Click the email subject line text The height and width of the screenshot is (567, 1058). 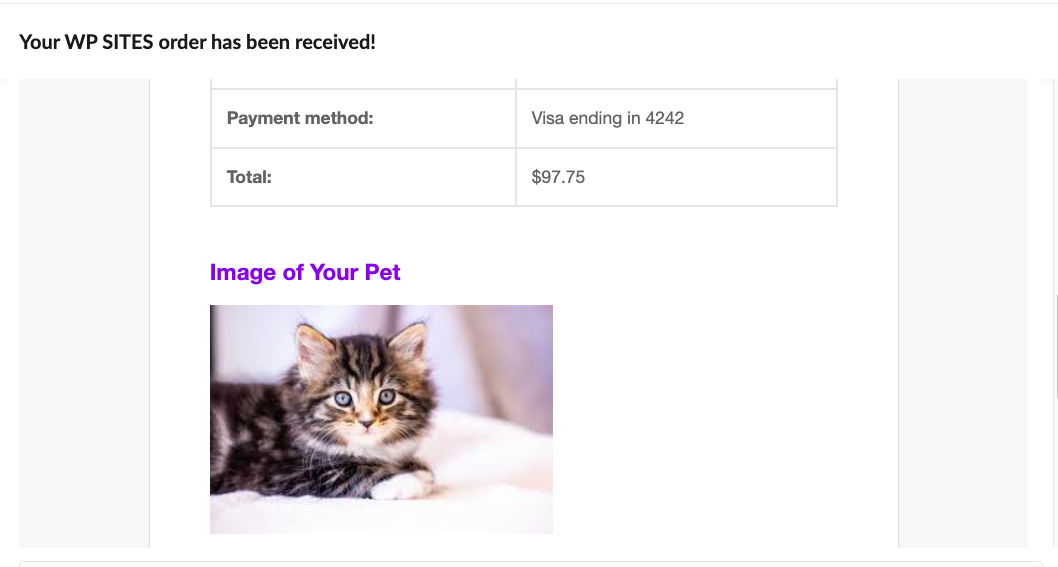coord(197,43)
